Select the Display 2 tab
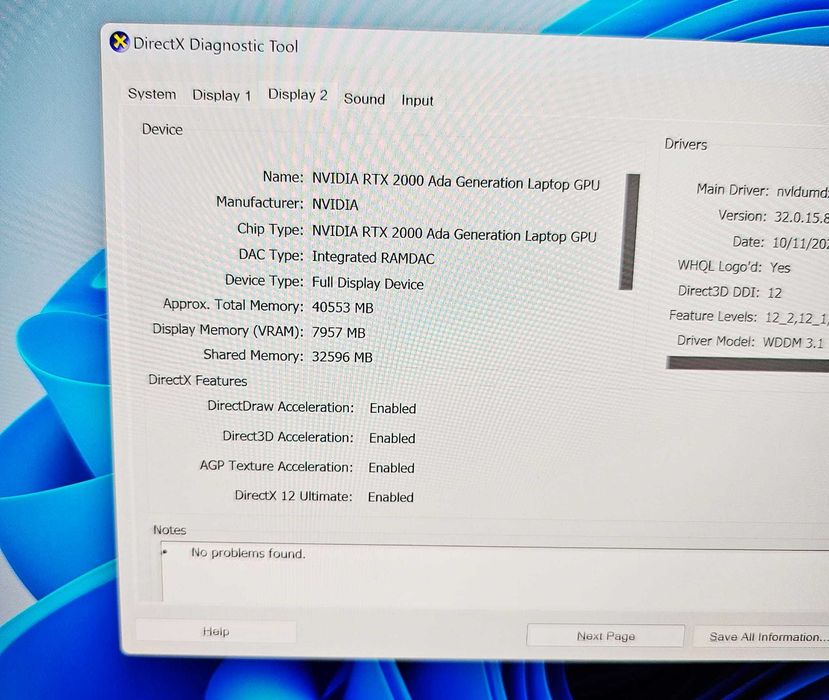The width and height of the screenshot is (829, 700). point(298,95)
